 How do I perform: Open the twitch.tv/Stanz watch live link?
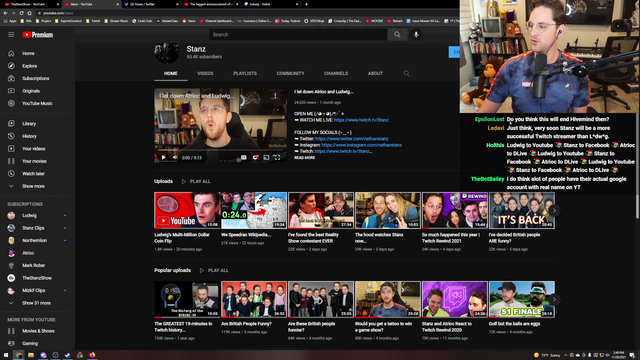[361, 120]
